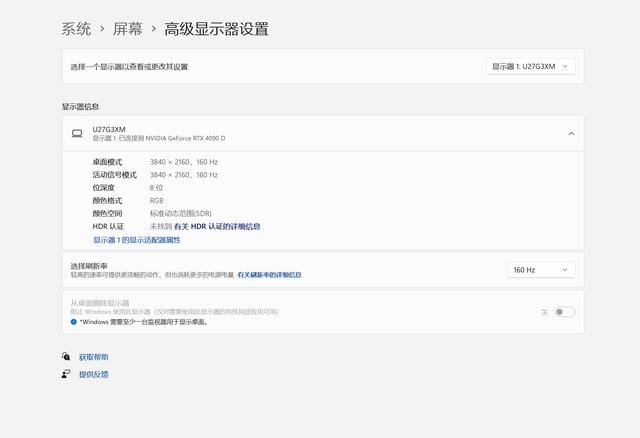
Task: Click the 获取帮助 headset icon
Action: [x=66, y=357]
